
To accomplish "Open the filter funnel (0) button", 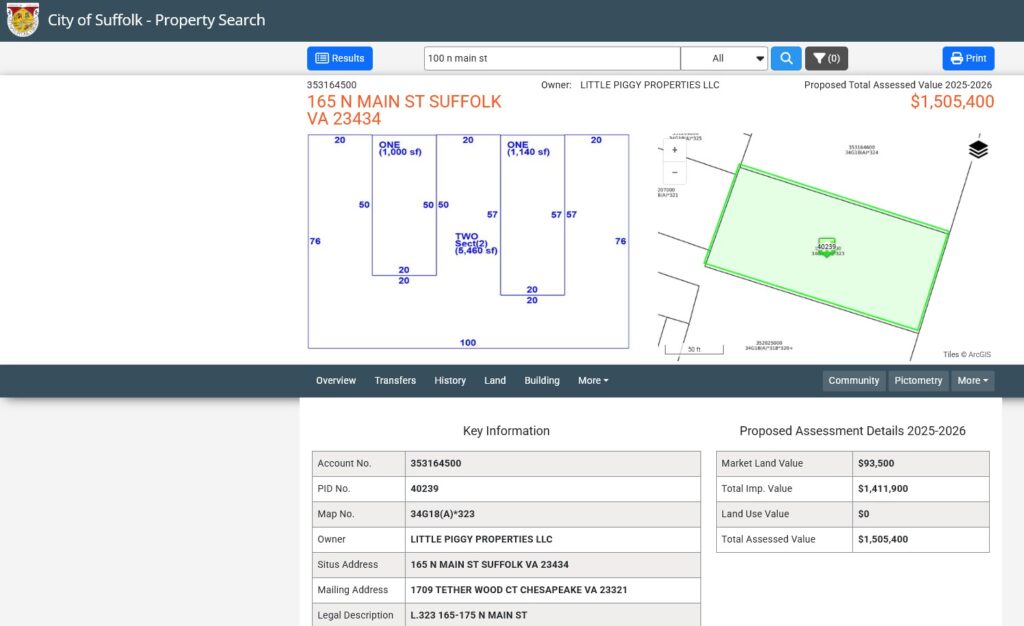I will 826,58.
